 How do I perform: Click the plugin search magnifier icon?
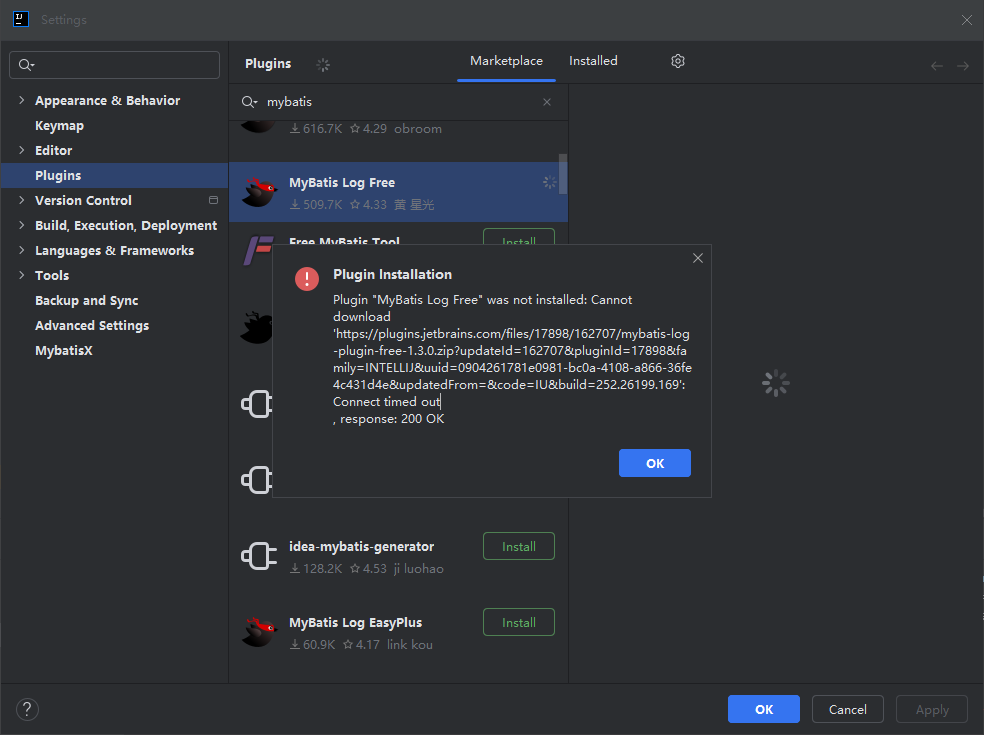[x=249, y=102]
